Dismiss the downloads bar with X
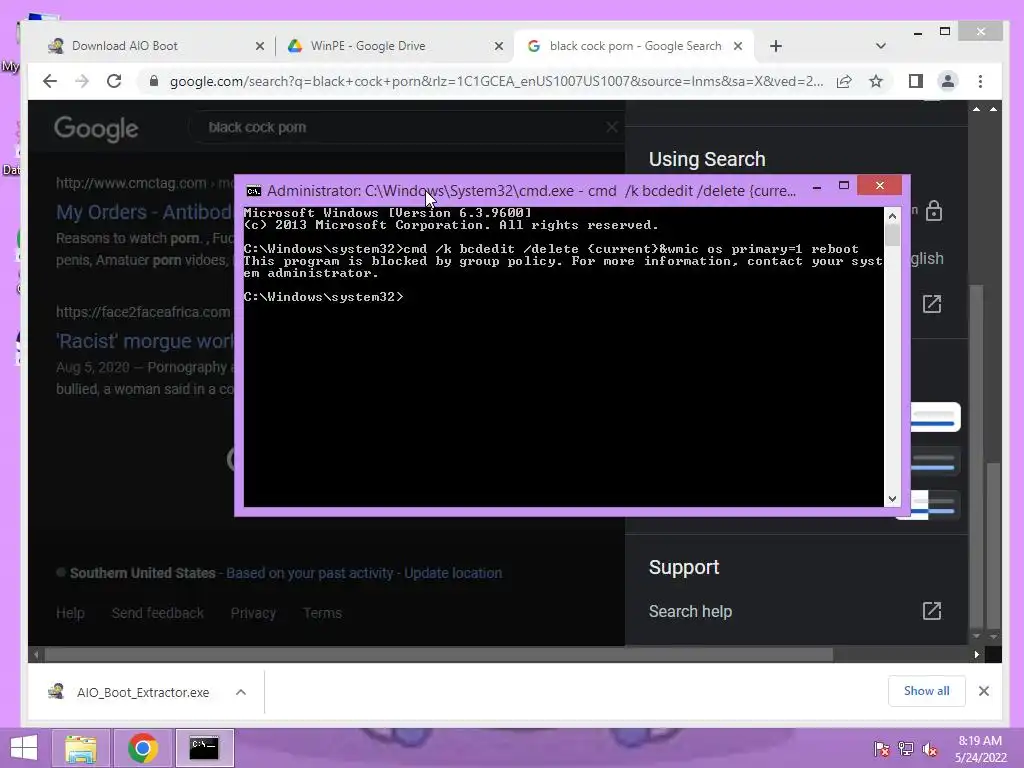 click(x=984, y=691)
